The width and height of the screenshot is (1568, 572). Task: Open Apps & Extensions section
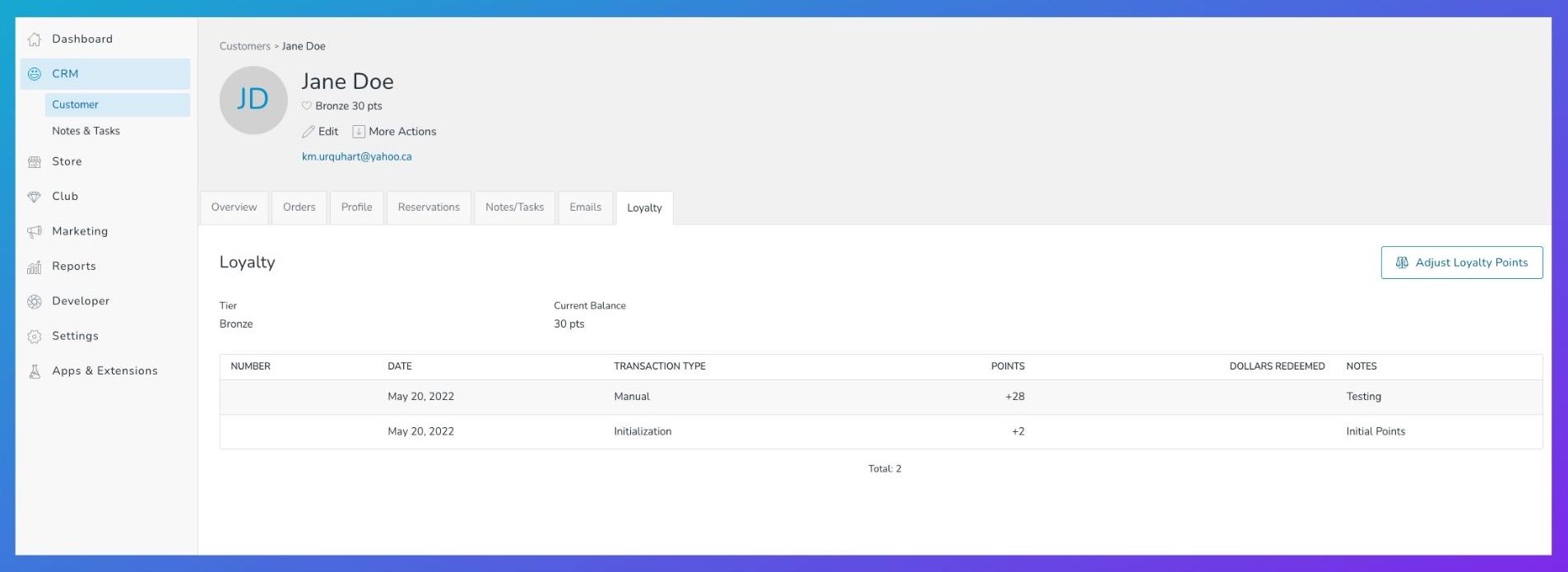pos(105,370)
